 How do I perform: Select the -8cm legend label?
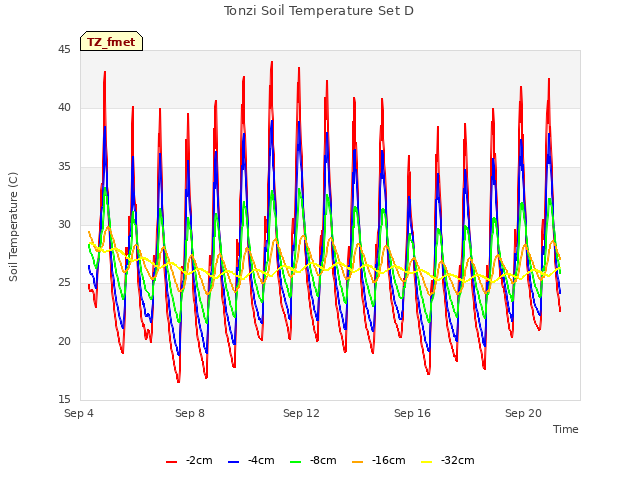pyautogui.click(x=323, y=460)
